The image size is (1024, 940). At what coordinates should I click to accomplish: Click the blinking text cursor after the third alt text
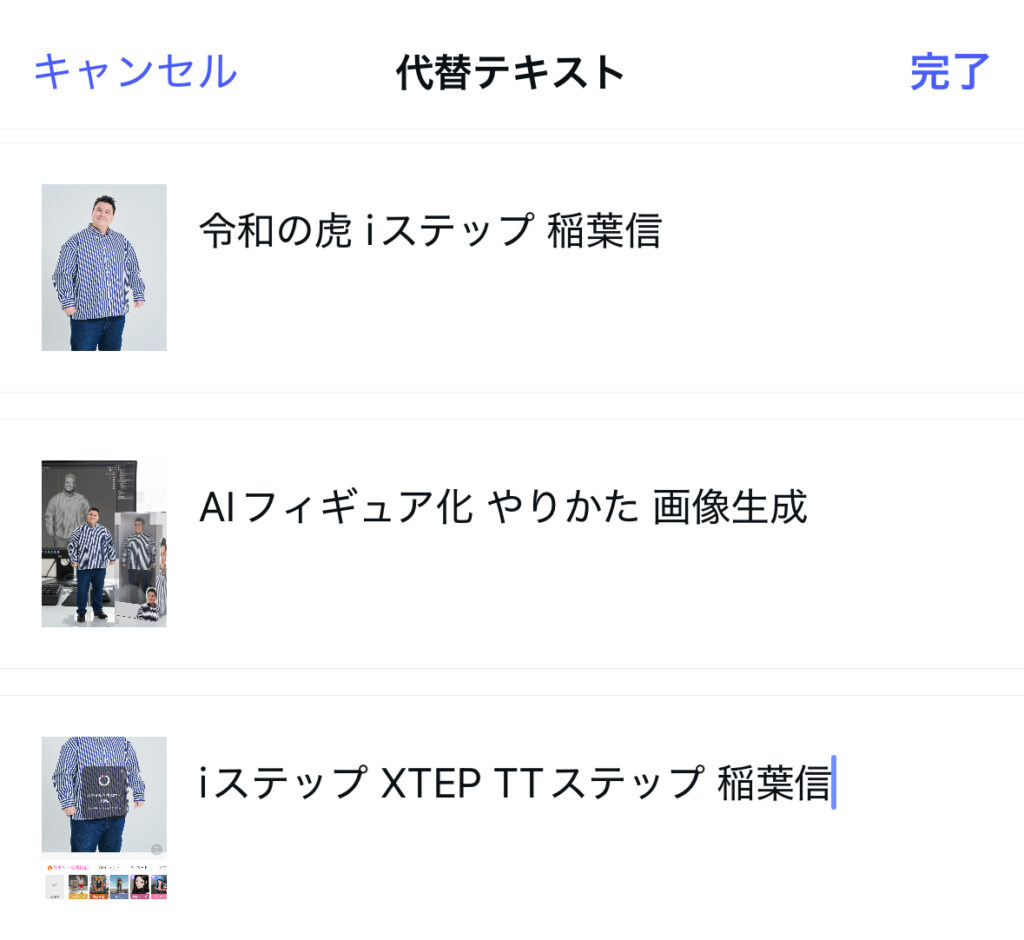(833, 784)
